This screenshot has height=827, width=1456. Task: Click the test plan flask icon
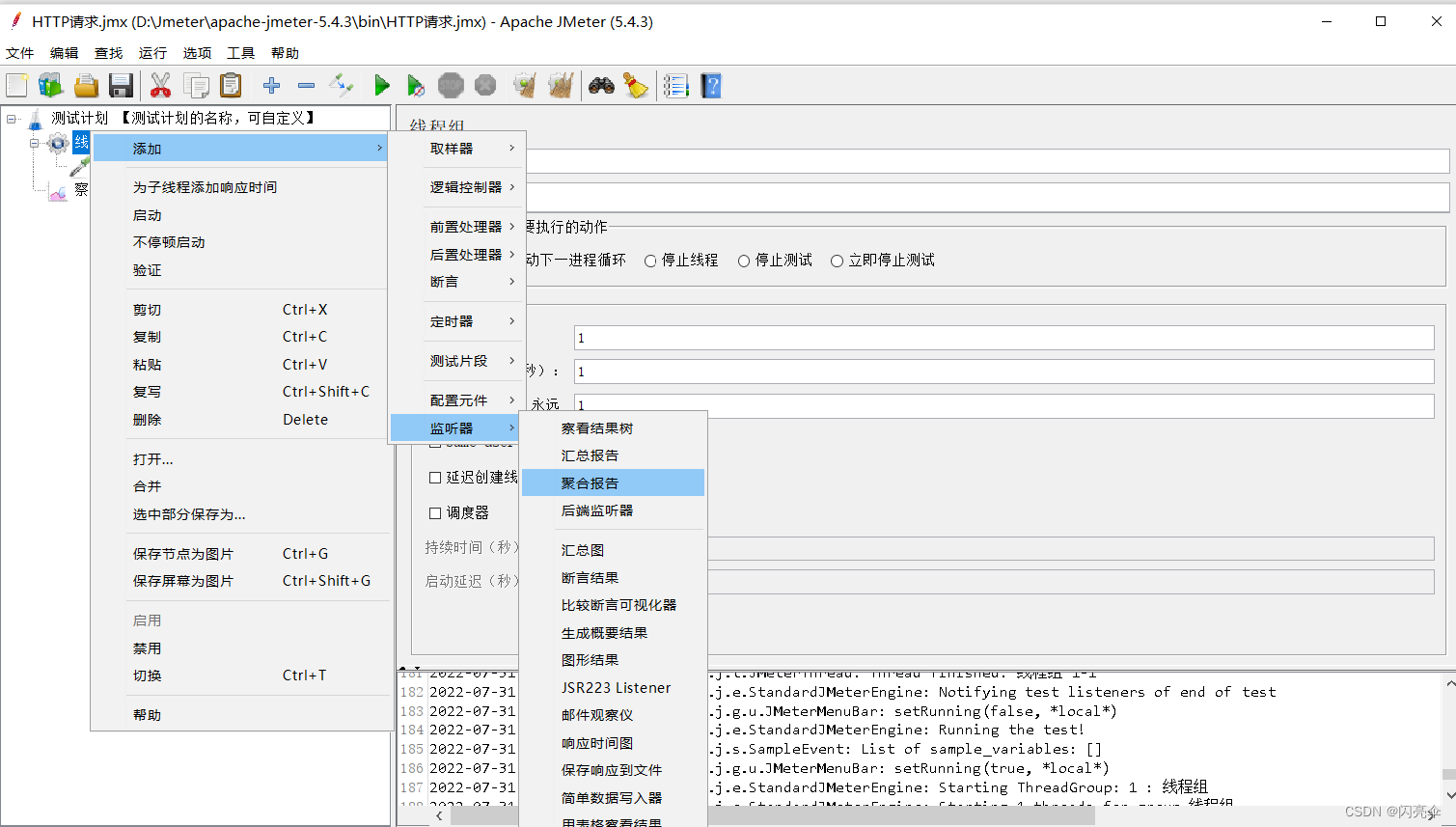(36, 119)
